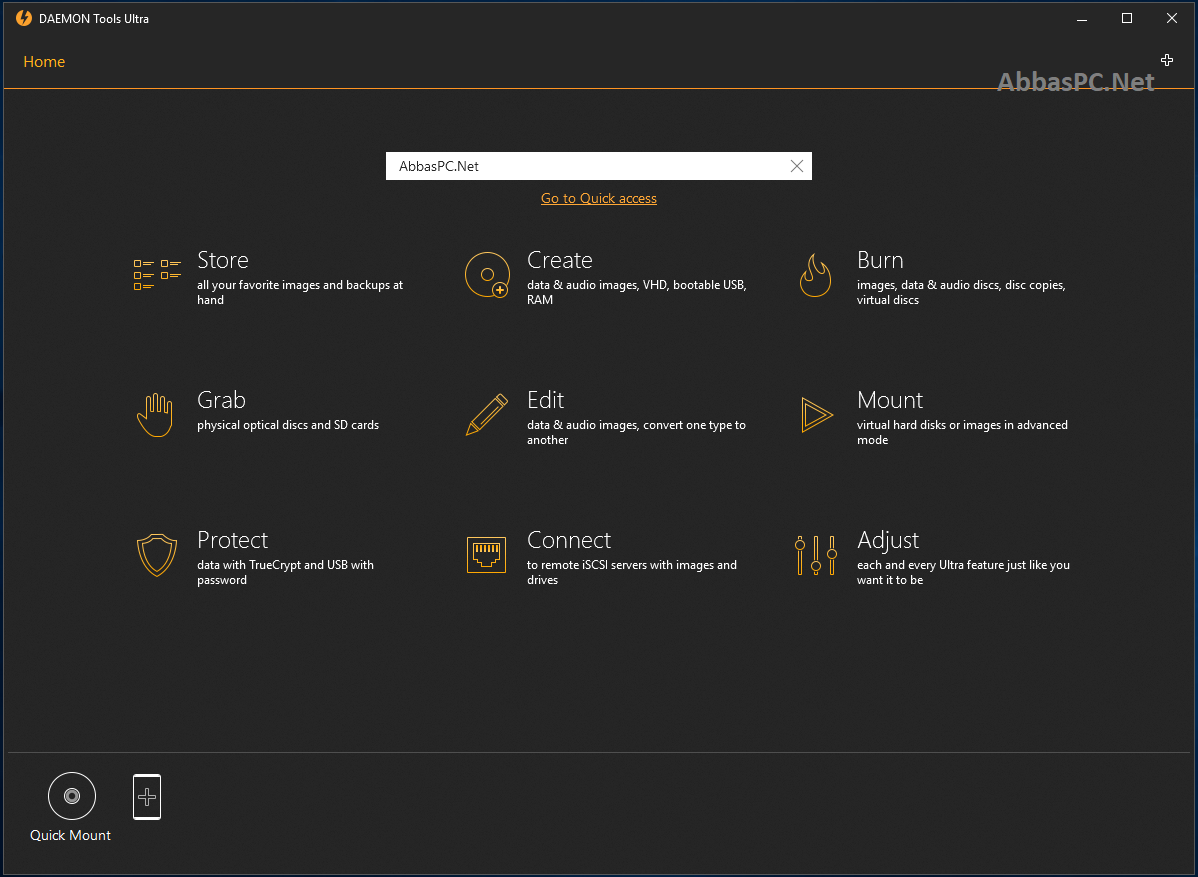Screen dimensions: 1198x877
Task: Click the Adjust sliders icon
Action: [x=816, y=555]
